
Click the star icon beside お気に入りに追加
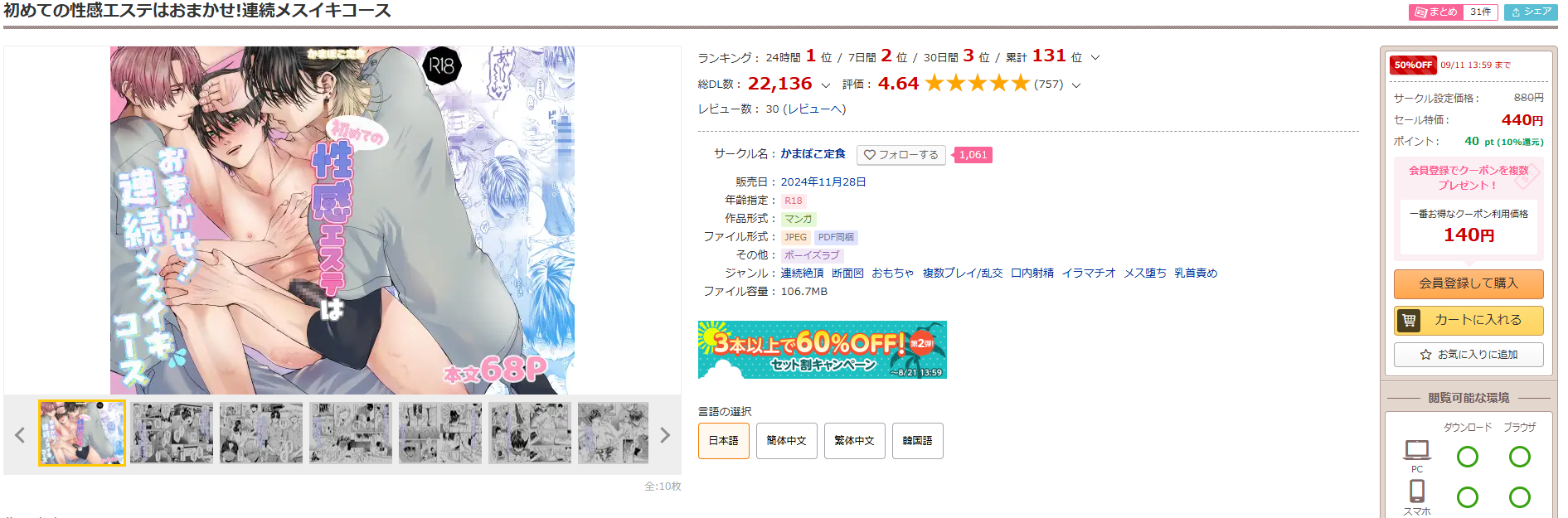pos(1425,355)
